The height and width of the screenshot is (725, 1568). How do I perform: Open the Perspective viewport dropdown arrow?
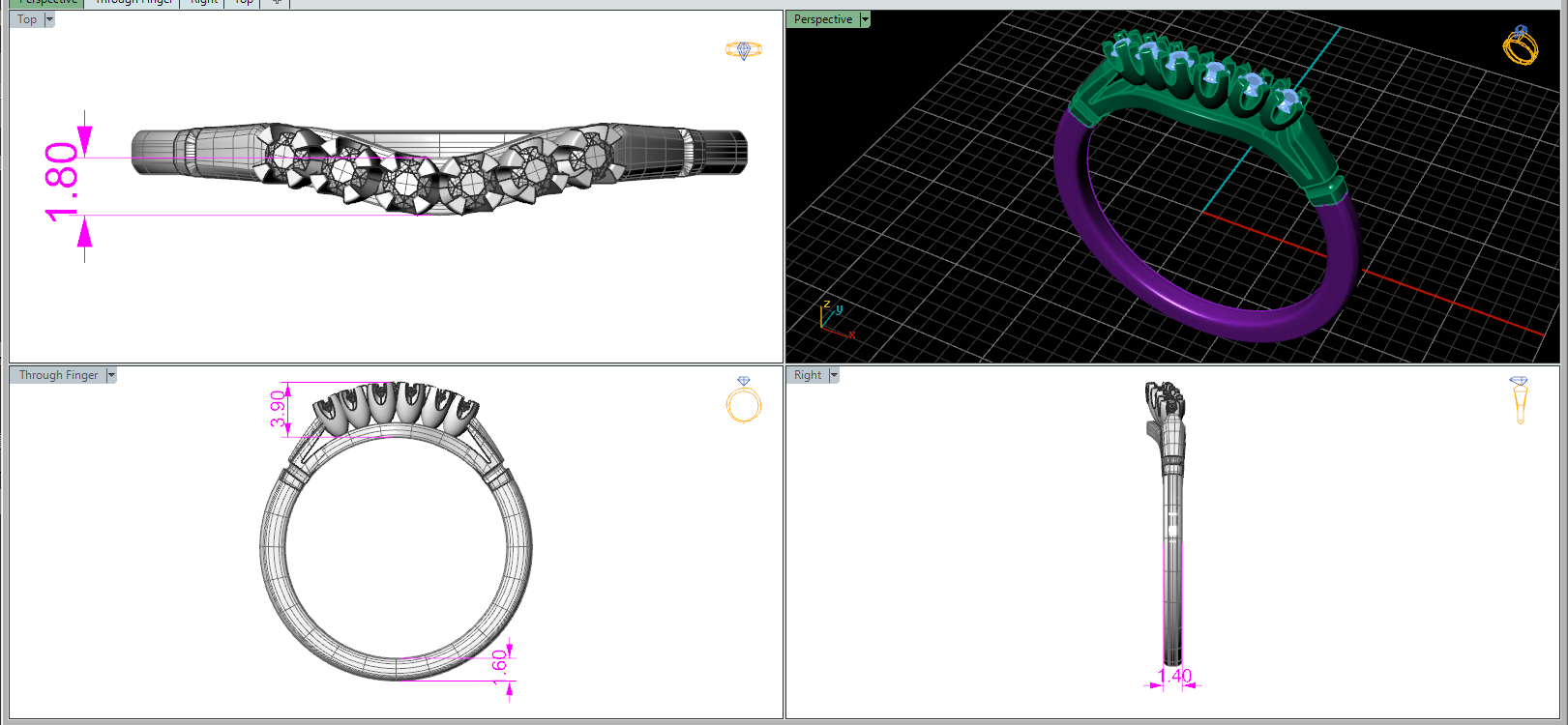865,19
